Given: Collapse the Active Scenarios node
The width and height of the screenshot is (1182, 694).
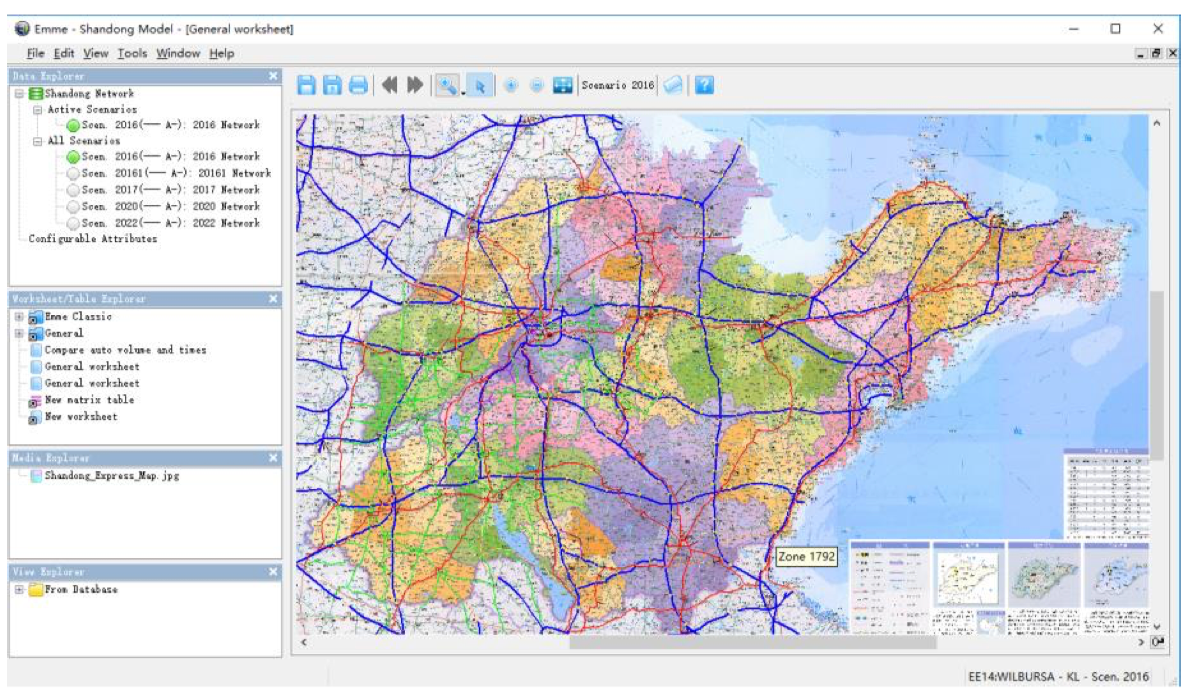Looking at the screenshot, I should (x=37, y=109).
